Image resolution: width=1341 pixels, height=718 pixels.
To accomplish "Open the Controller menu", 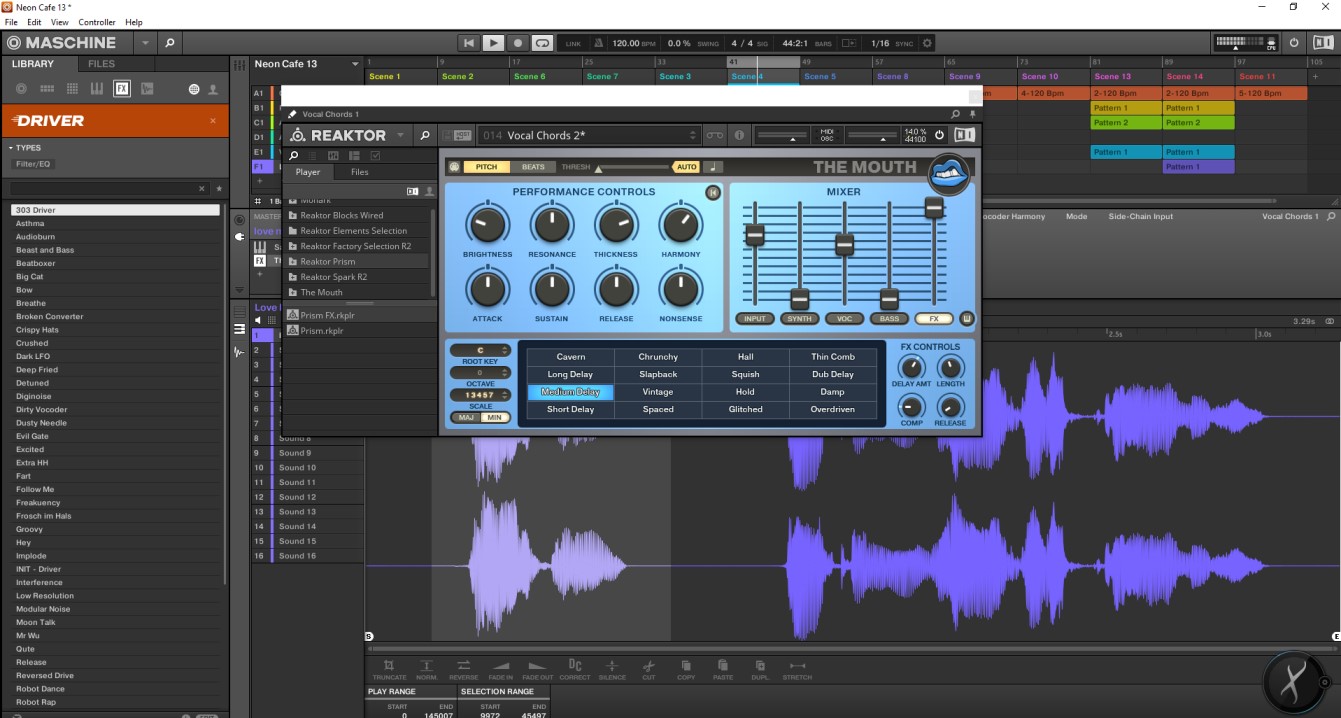I will (x=97, y=22).
